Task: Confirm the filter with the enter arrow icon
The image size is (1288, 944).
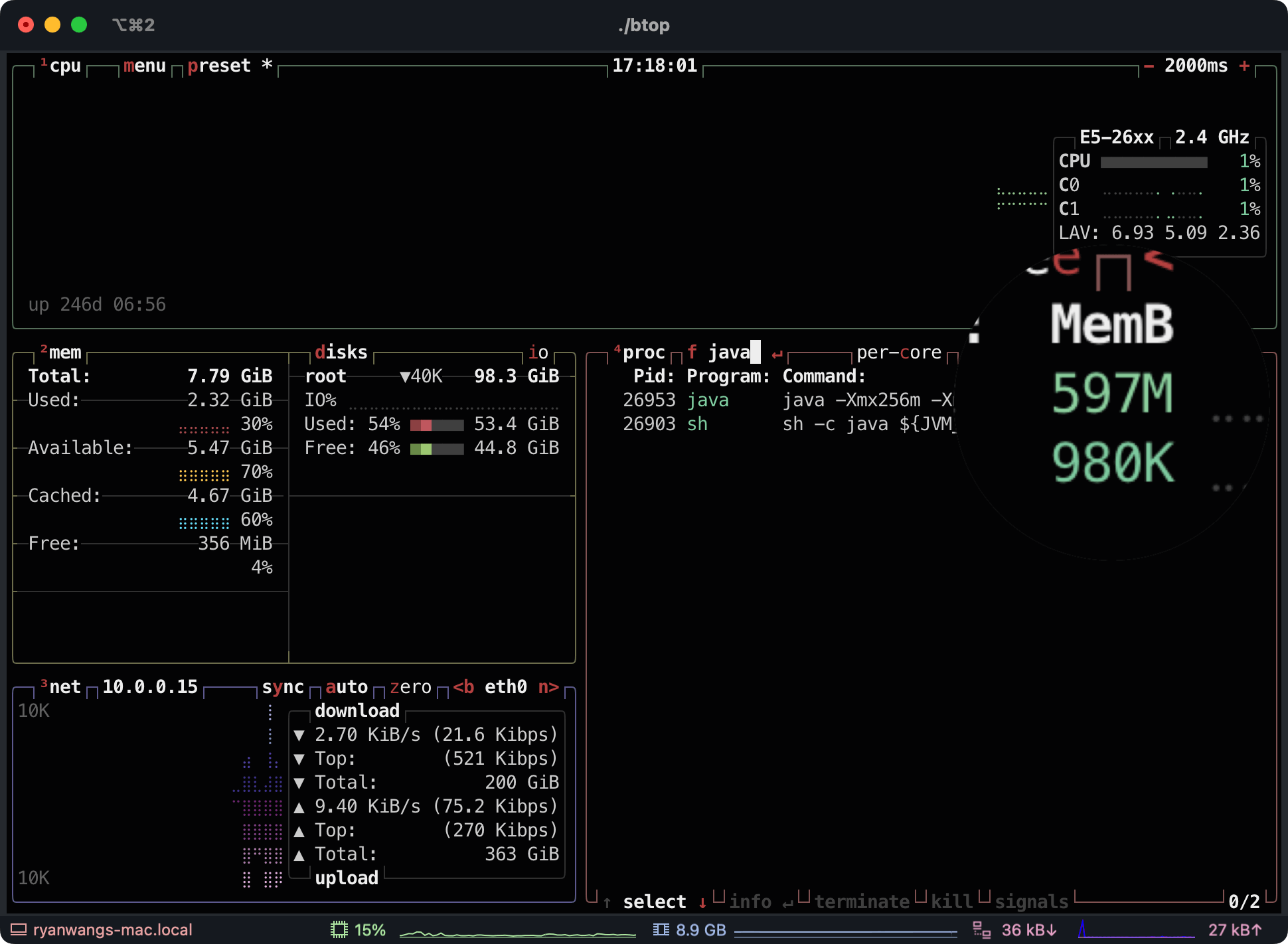Action: coord(777,354)
